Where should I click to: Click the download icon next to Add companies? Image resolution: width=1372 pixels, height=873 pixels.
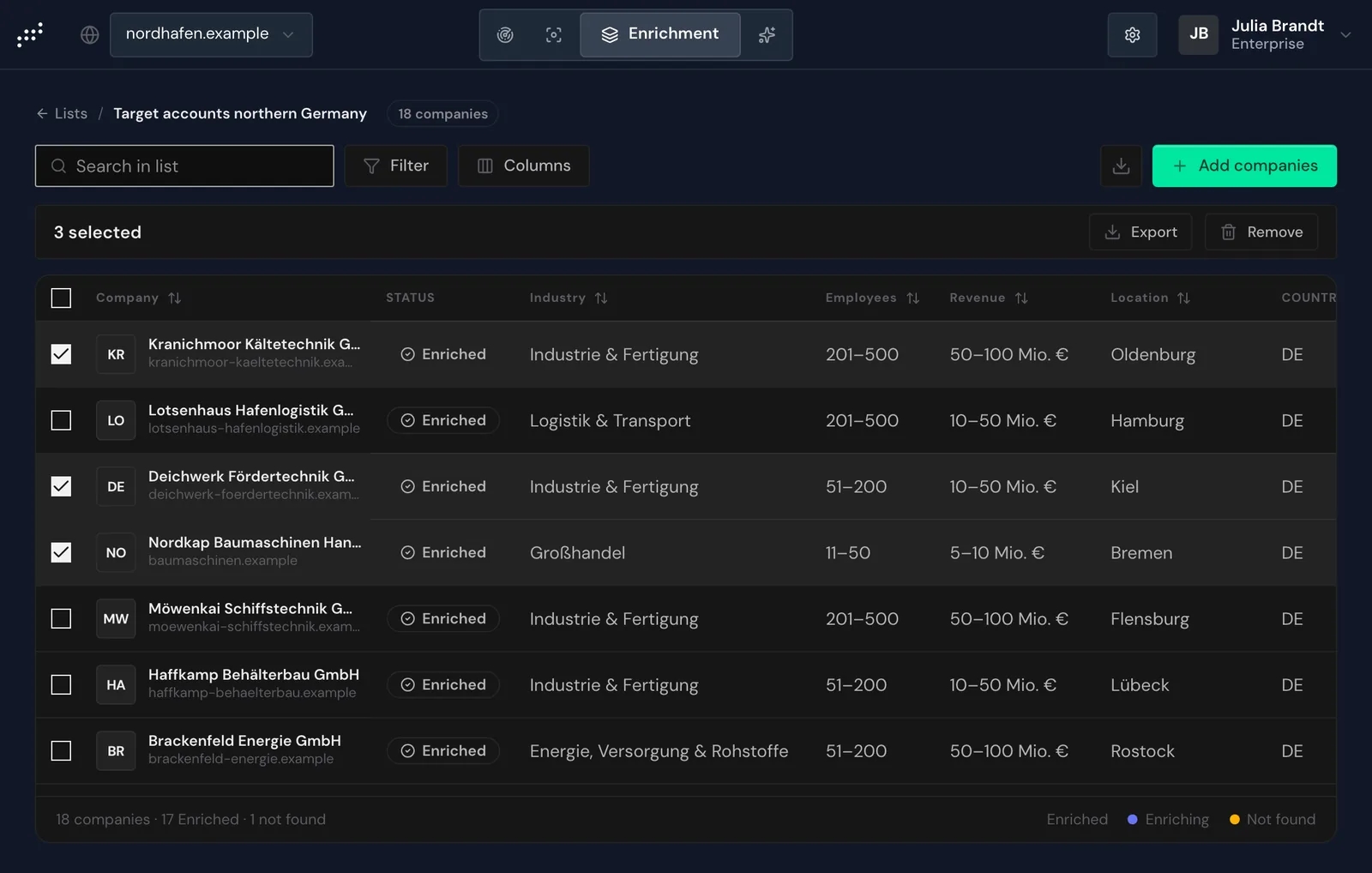tap(1121, 166)
